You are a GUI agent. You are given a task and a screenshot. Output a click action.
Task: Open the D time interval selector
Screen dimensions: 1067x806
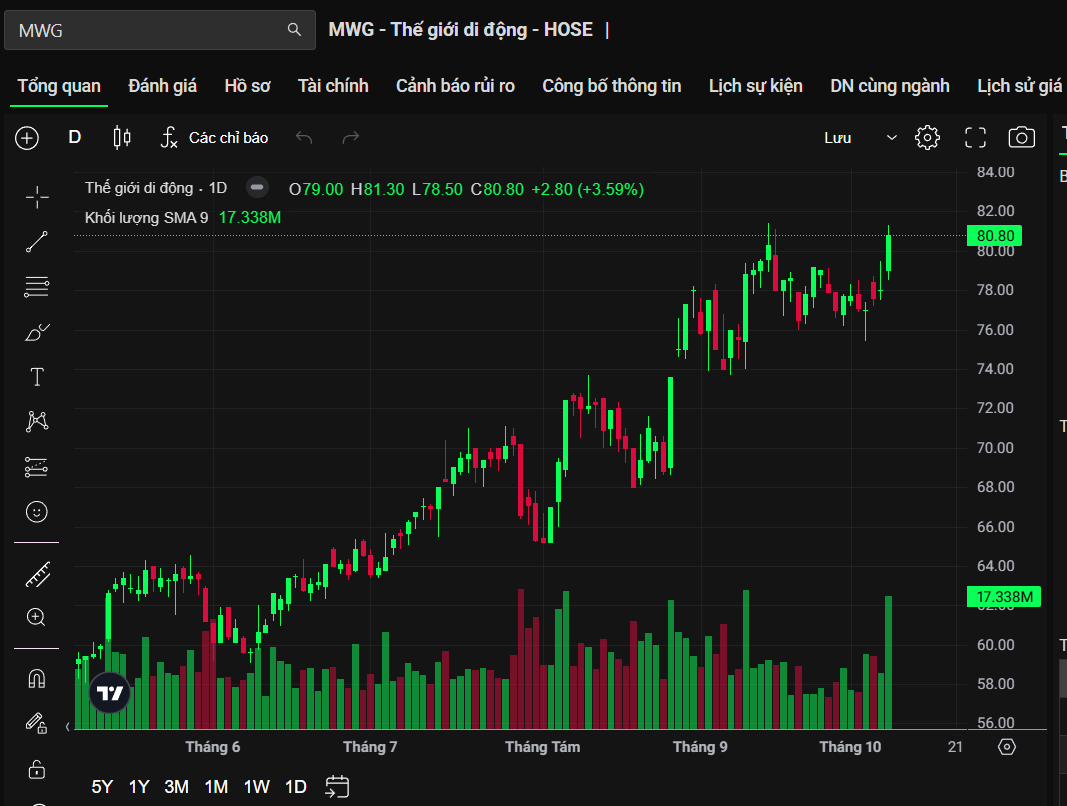75,138
